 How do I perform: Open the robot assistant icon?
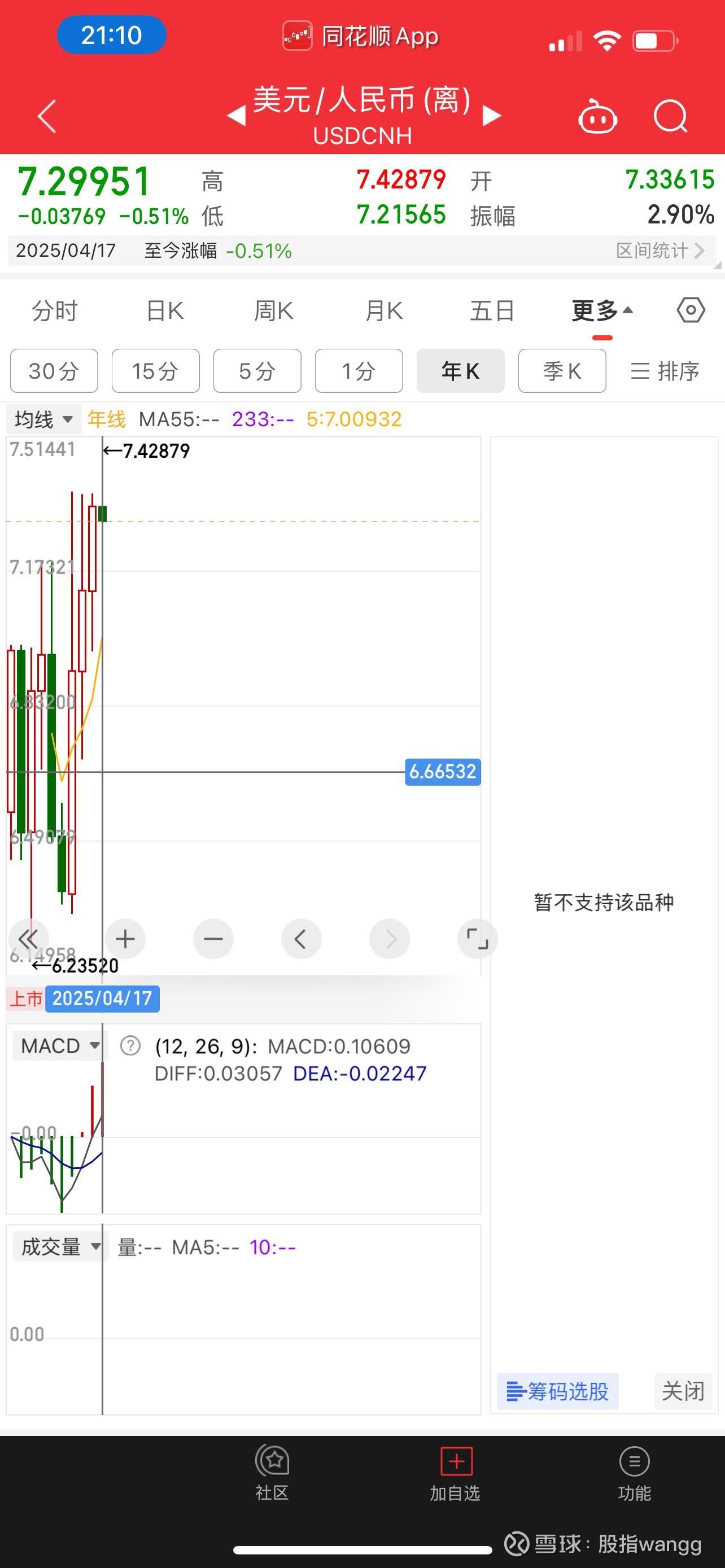click(x=597, y=116)
